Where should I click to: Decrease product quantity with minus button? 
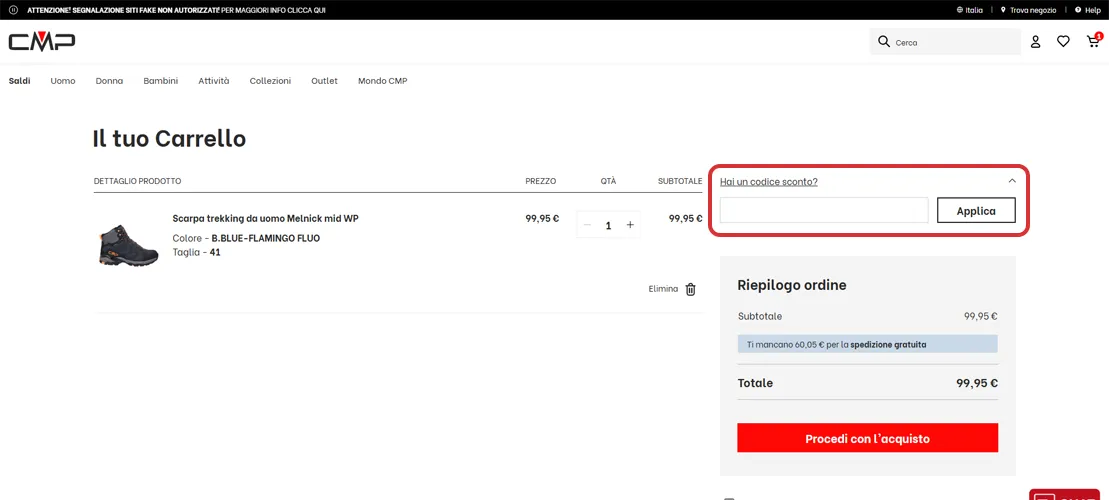(586, 225)
